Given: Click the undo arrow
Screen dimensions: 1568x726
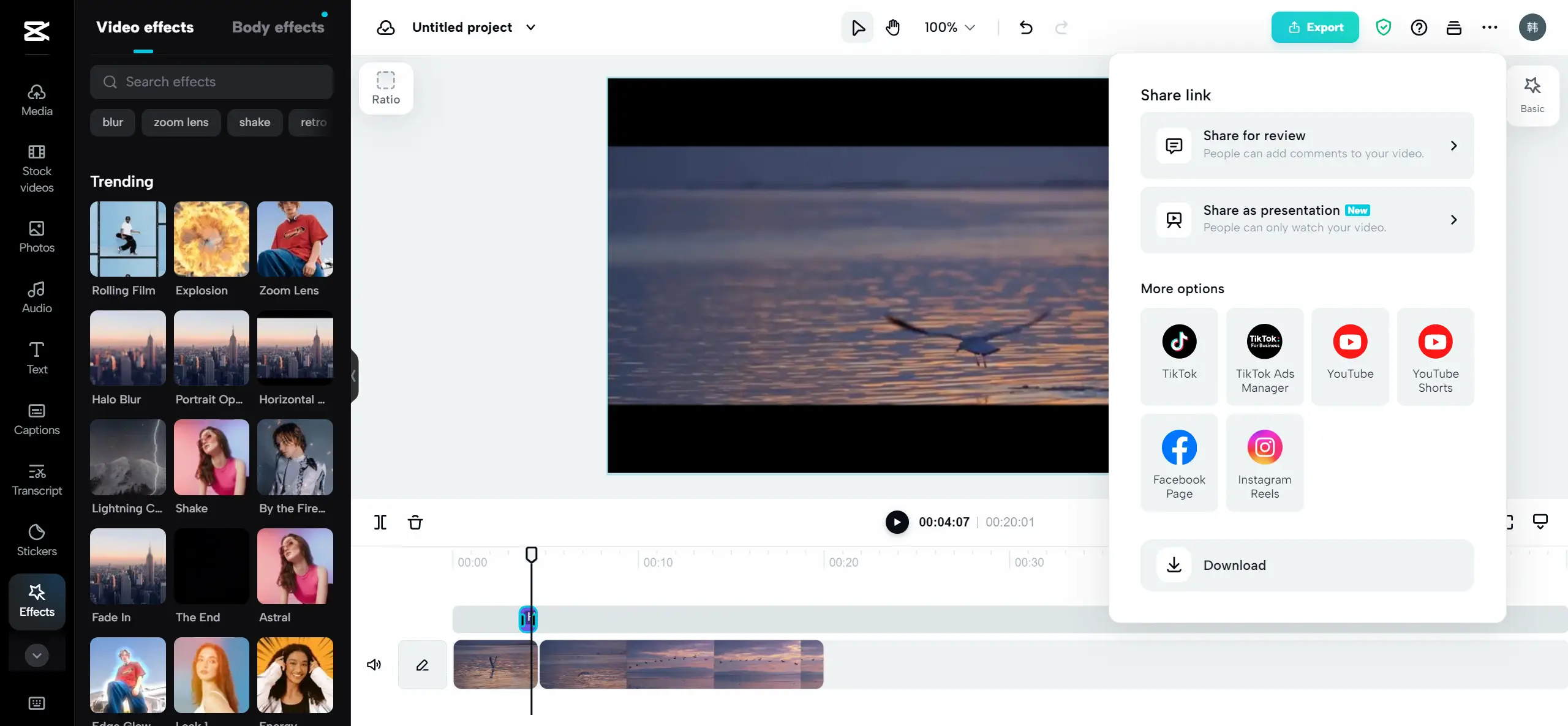Looking at the screenshot, I should pos(1026,28).
